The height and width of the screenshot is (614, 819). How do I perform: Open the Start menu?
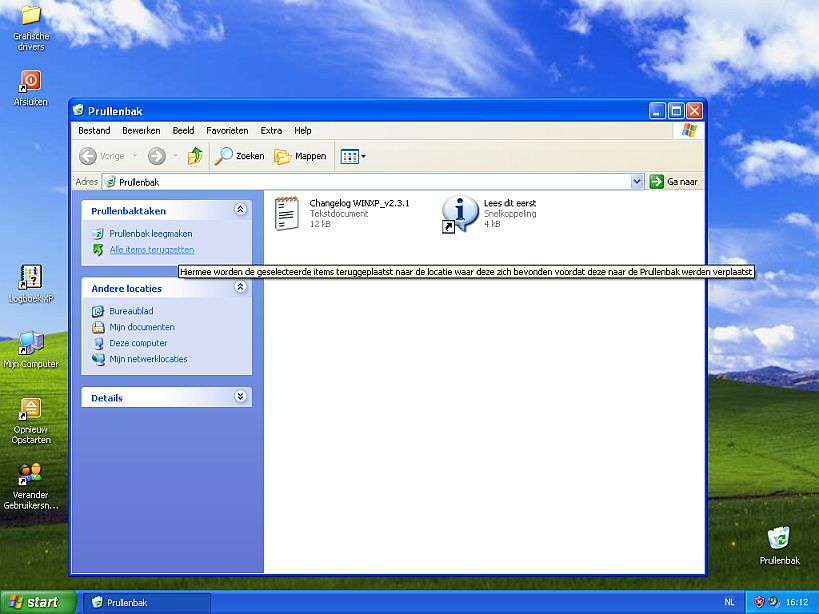[x=35, y=601]
